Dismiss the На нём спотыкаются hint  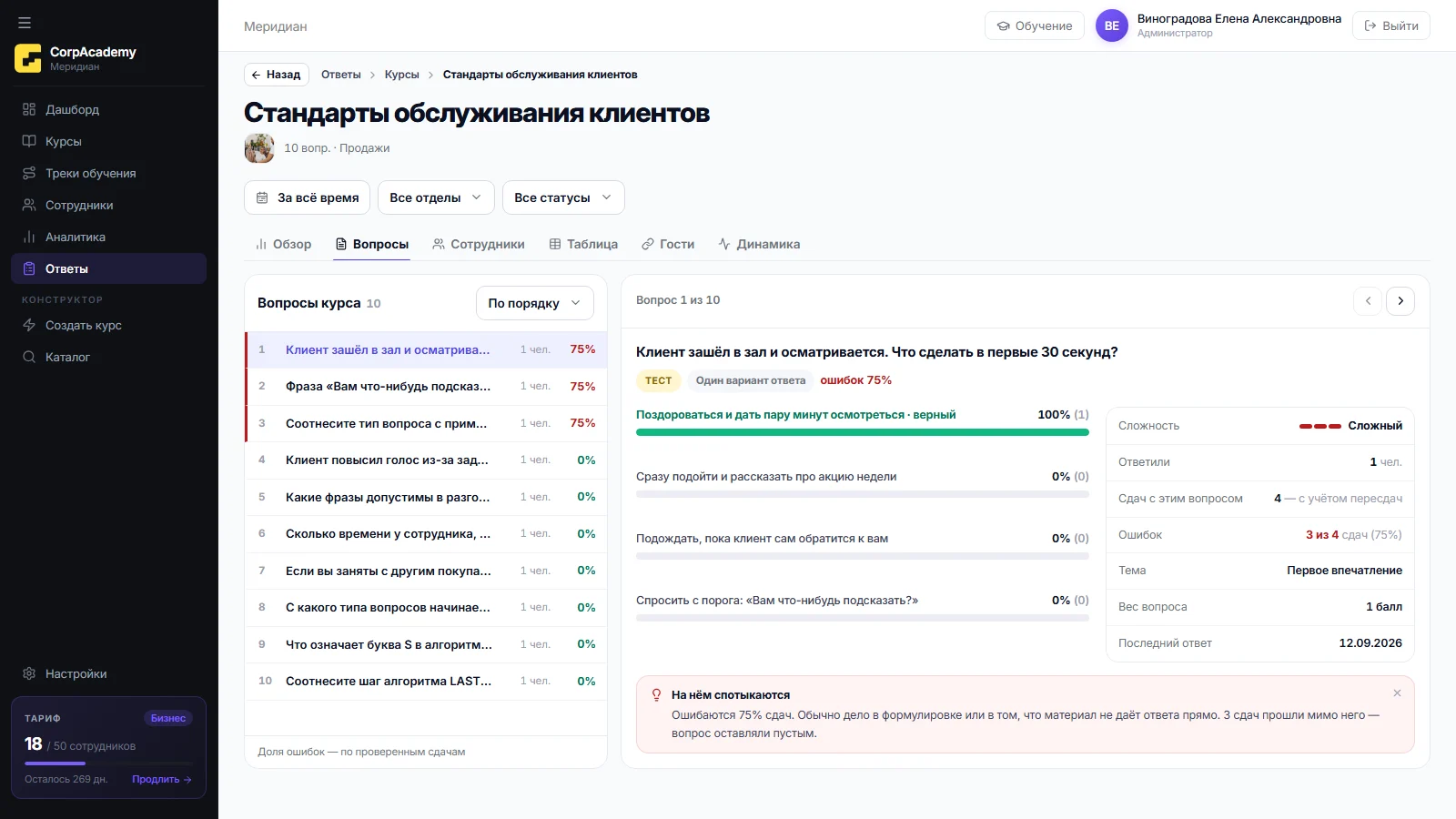pyautogui.click(x=1397, y=693)
